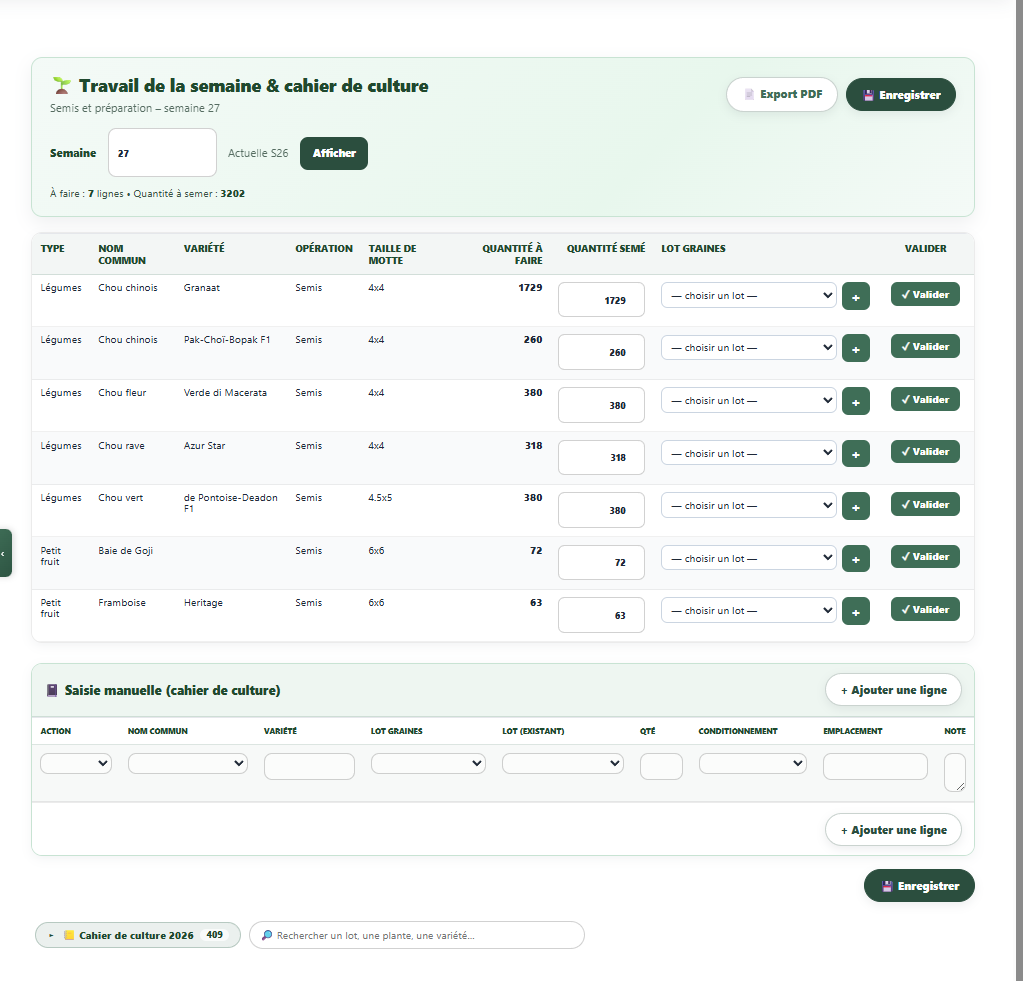Click plus button on Pak-Choï-Bopak F1 row
This screenshot has width=1023, height=981.
[855, 348]
